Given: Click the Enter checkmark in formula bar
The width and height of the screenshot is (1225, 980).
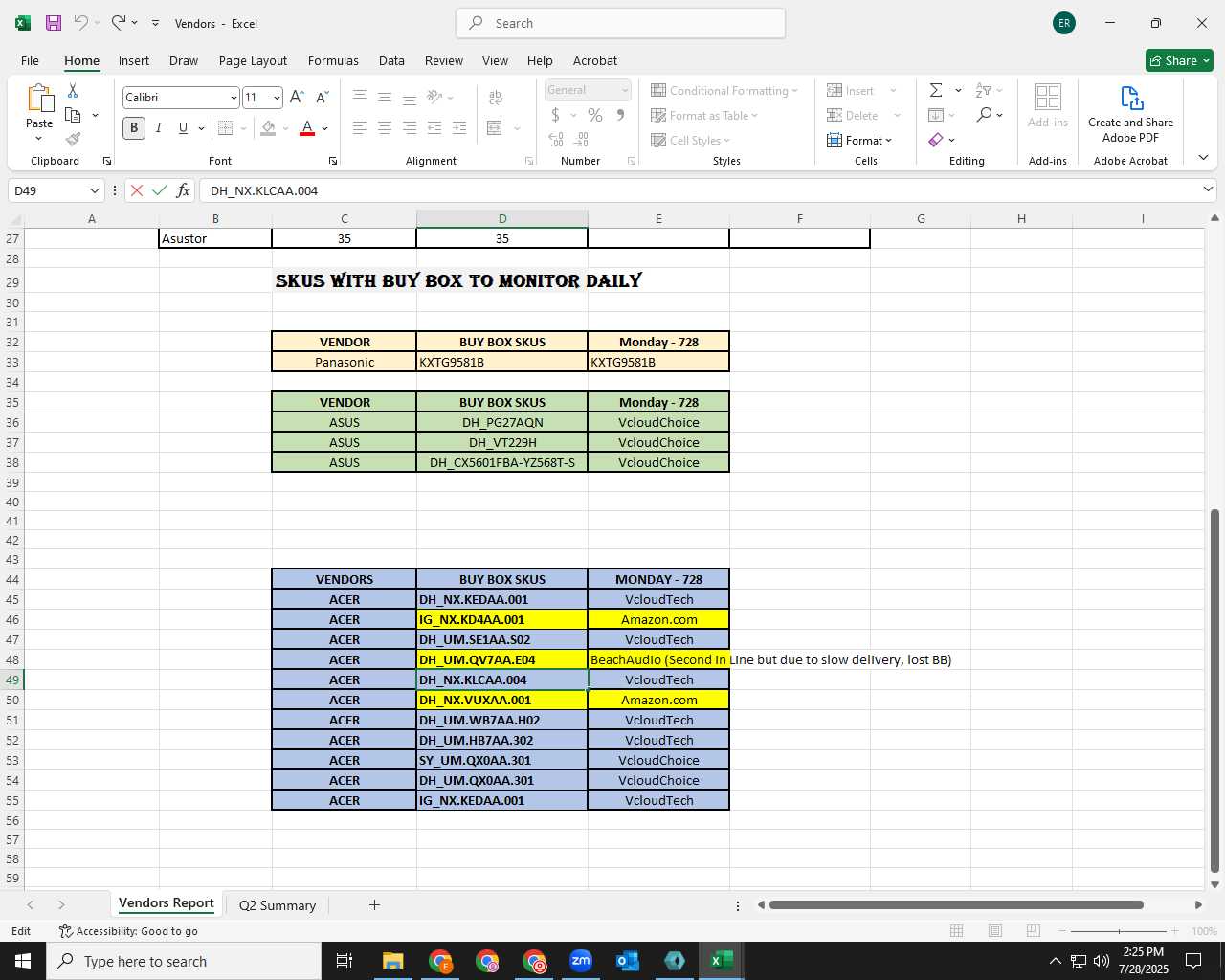Looking at the screenshot, I should click(160, 190).
